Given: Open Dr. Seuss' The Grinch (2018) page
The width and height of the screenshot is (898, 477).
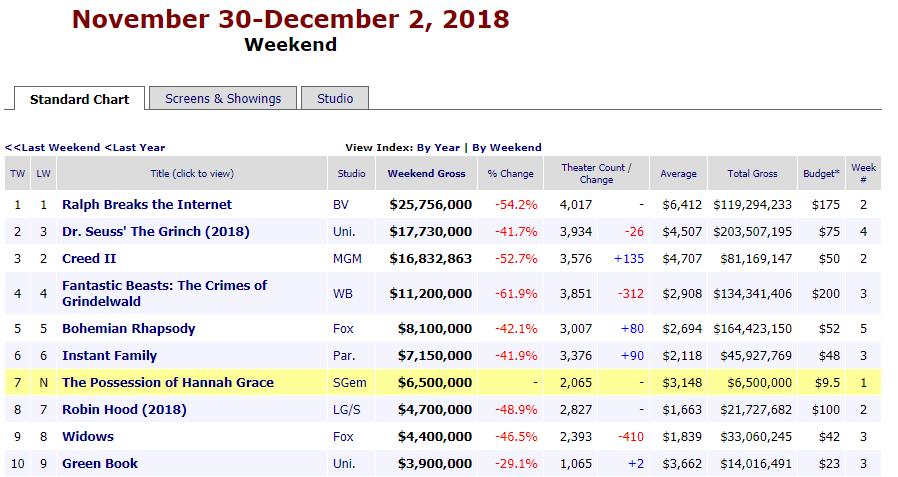Looking at the screenshot, I should click(156, 231).
